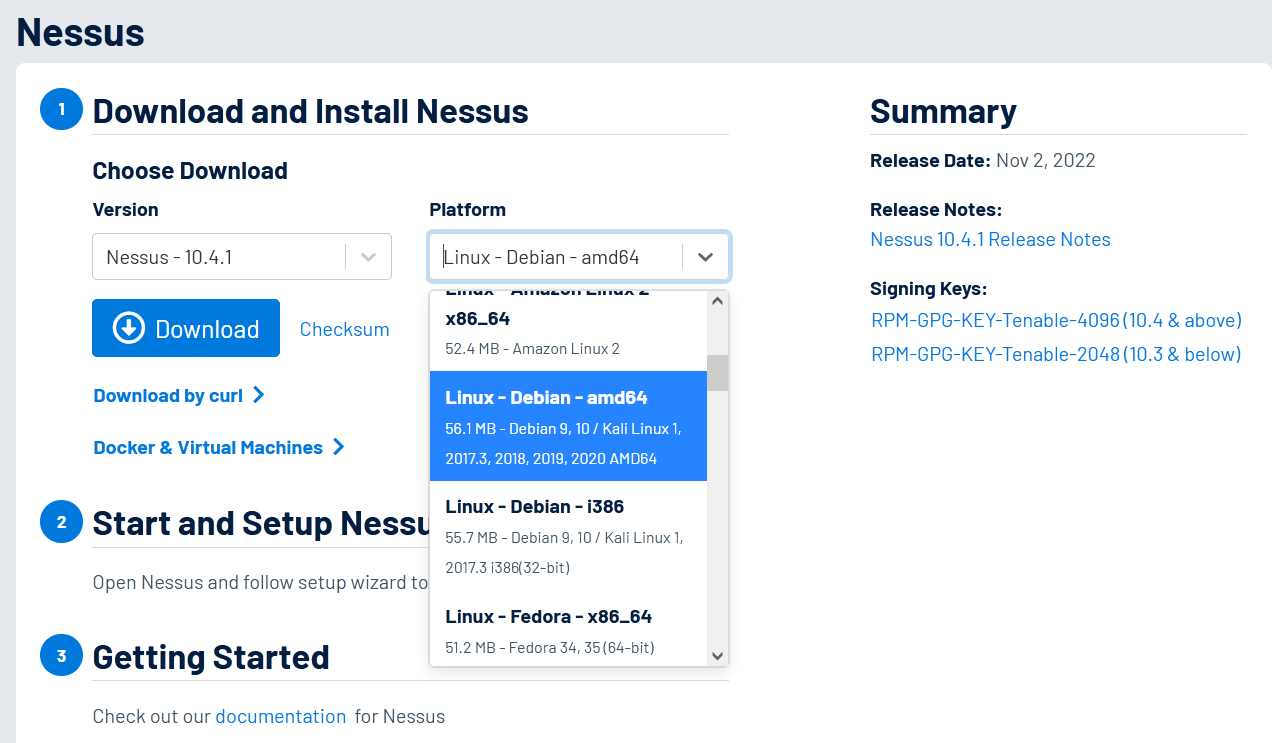1272x743 pixels.
Task: Expand Download by curl section
Action: click(179, 395)
